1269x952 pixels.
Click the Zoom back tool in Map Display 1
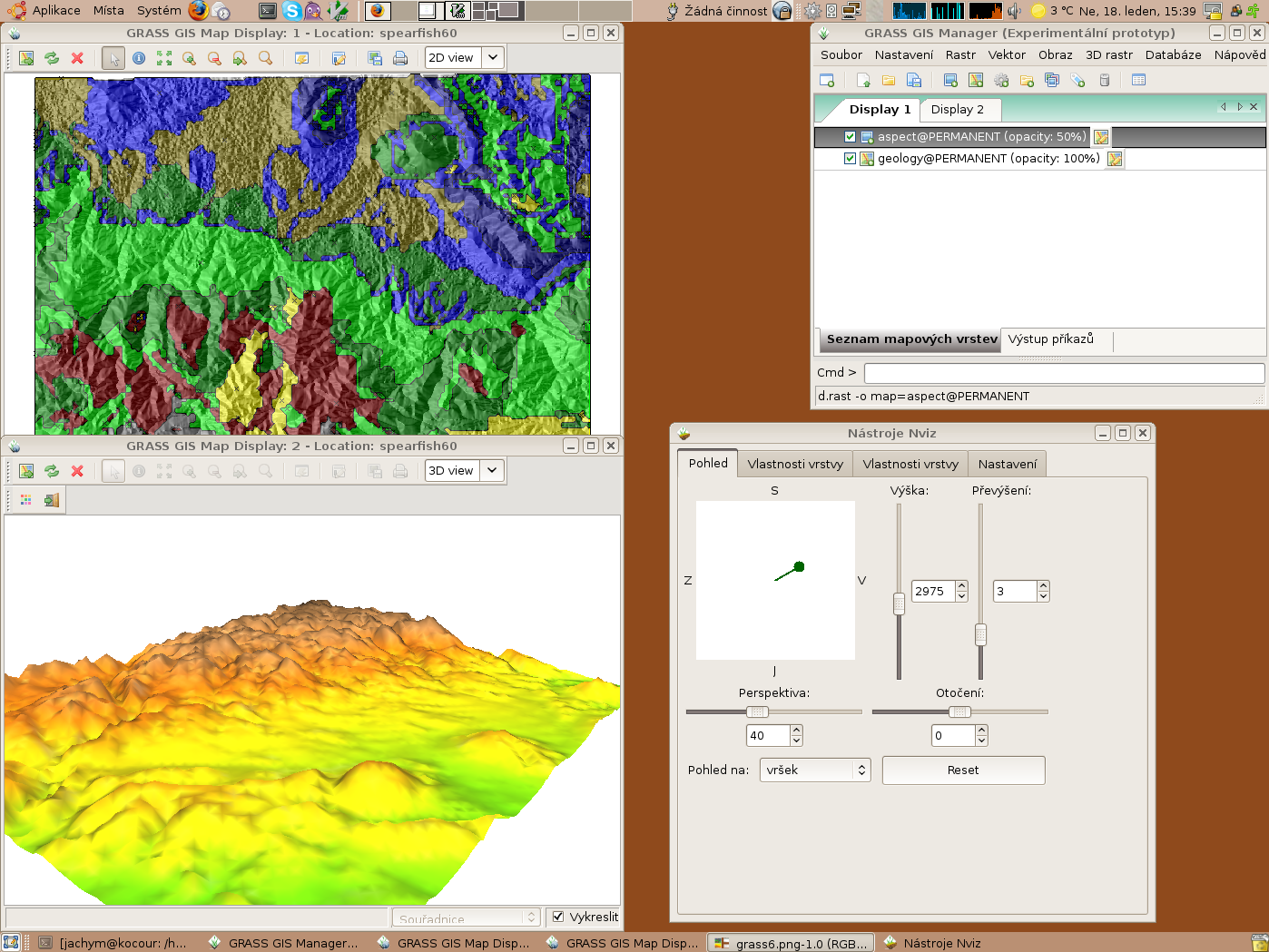pyautogui.click(x=240, y=58)
